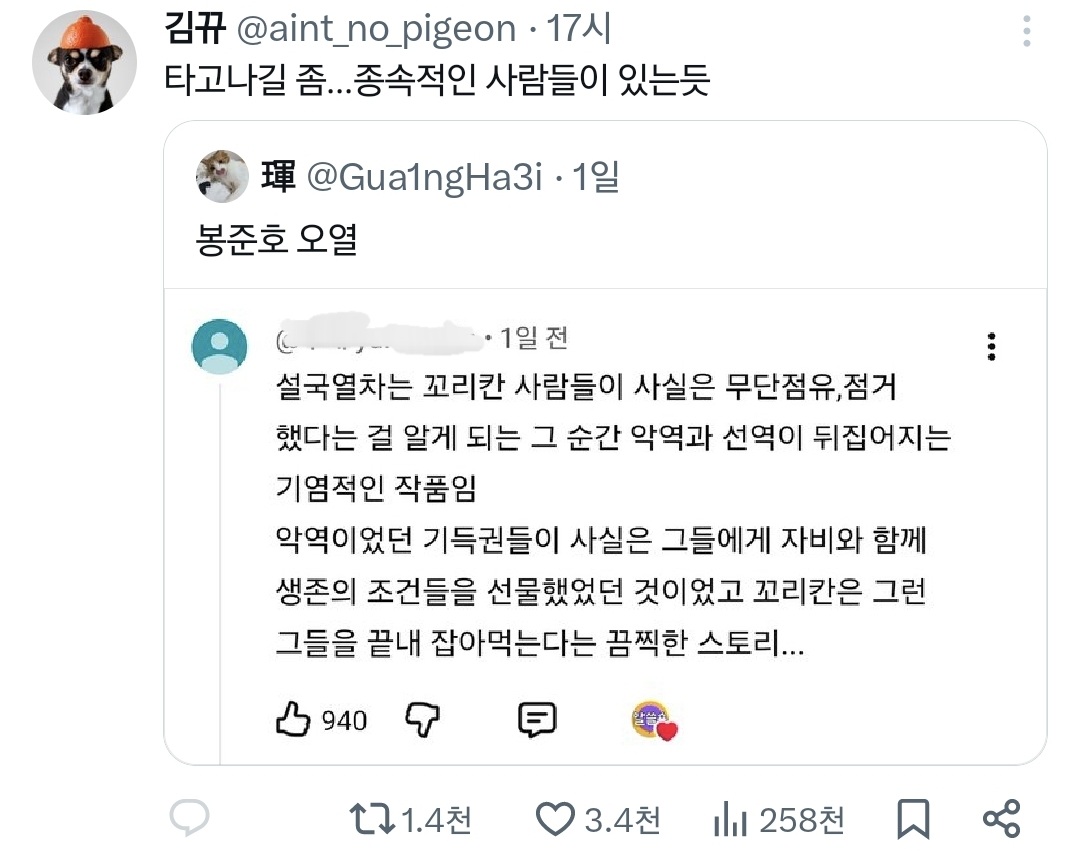Open quoted user's small profile avatar
The height and width of the screenshot is (856, 1080).
pos(222,177)
